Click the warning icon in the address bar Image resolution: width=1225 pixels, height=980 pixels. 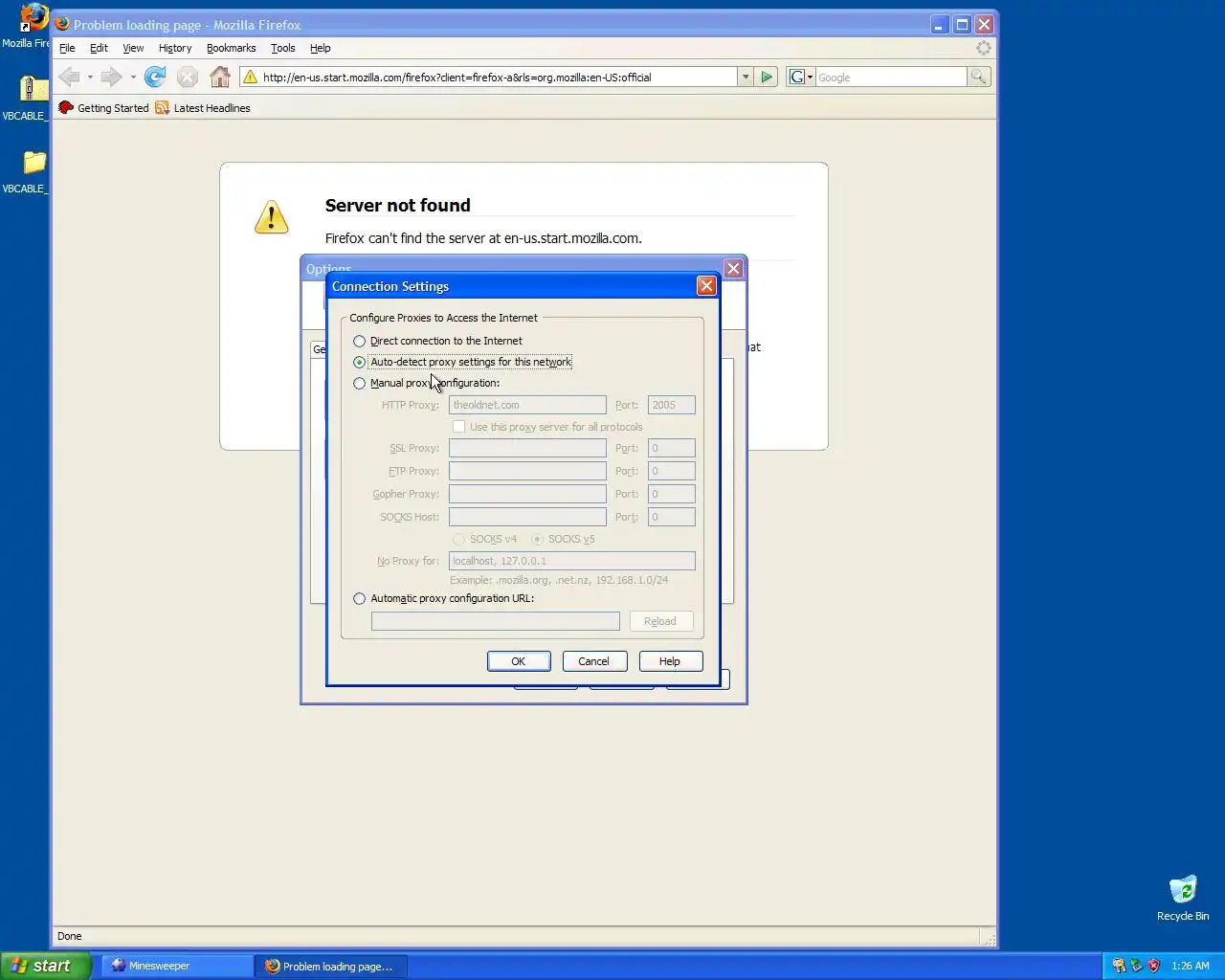coord(250,77)
